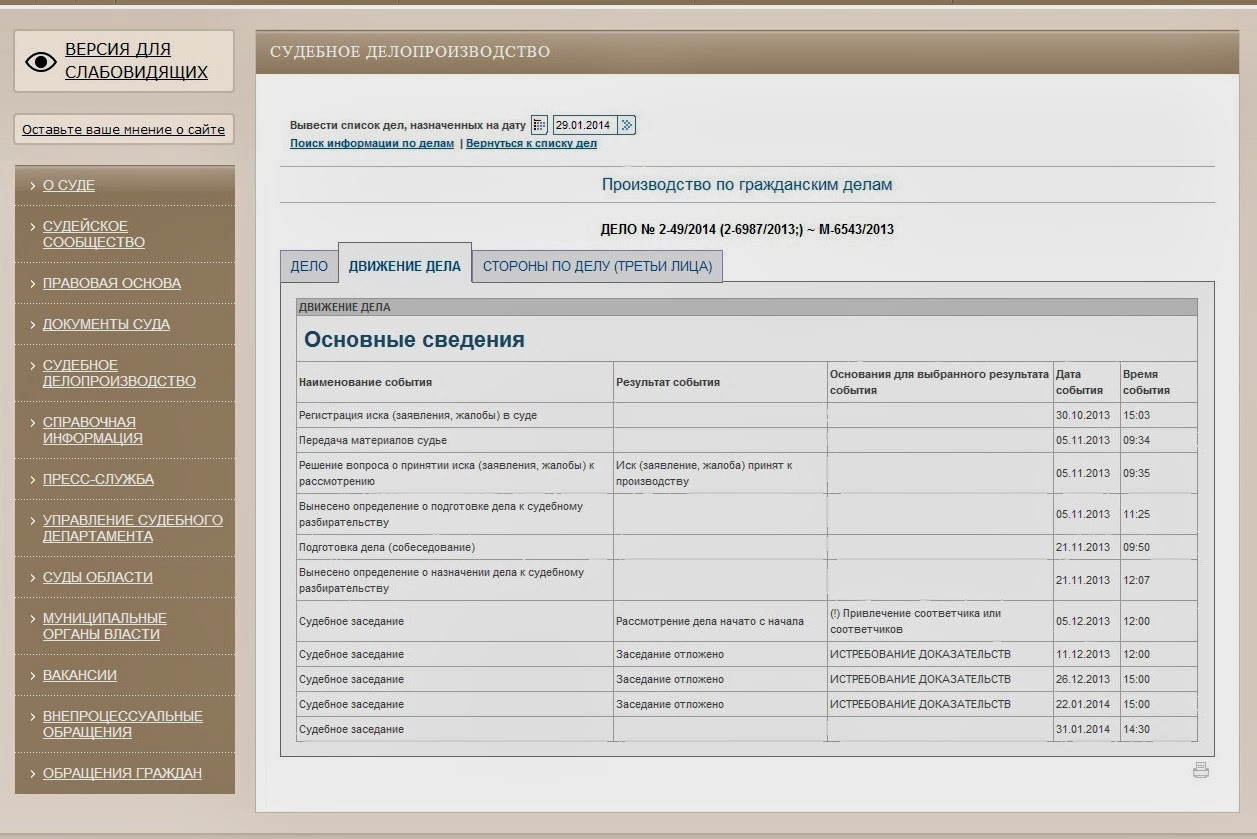Open СУДЫ ОБЛАСТИ menu item
The width and height of the screenshot is (1257, 839).
(x=98, y=577)
